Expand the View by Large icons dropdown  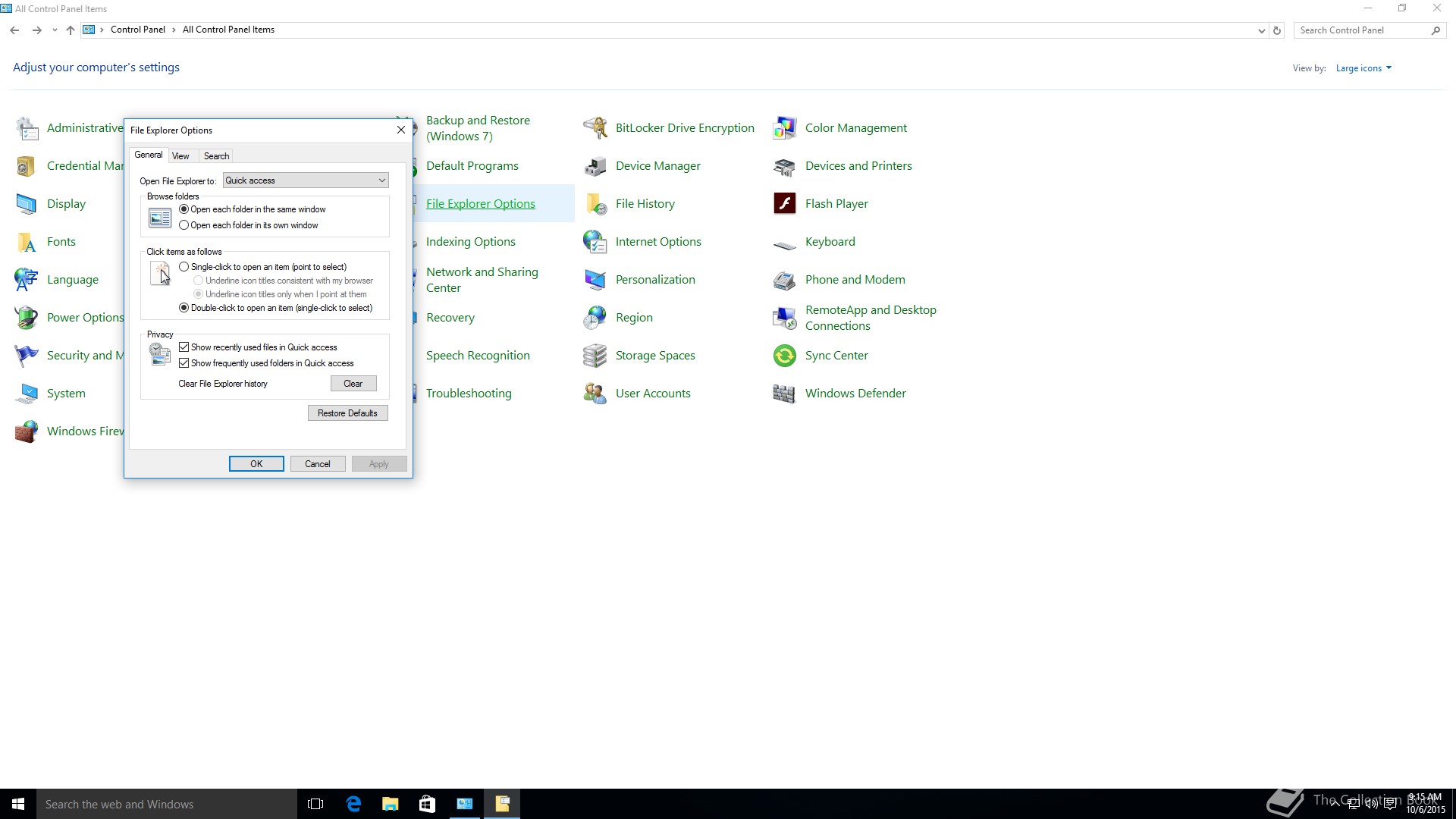point(1363,68)
